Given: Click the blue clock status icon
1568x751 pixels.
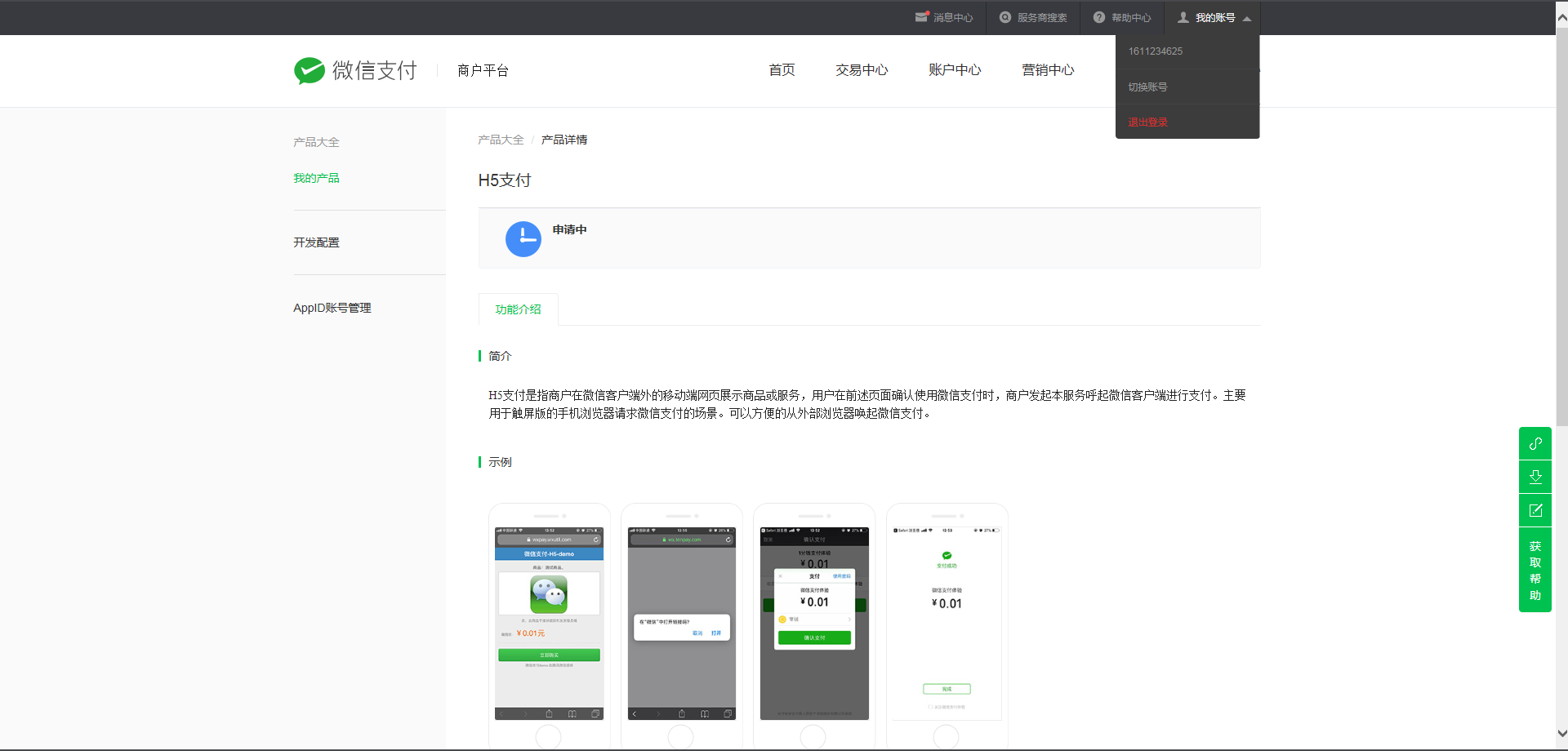Looking at the screenshot, I should (x=523, y=239).
